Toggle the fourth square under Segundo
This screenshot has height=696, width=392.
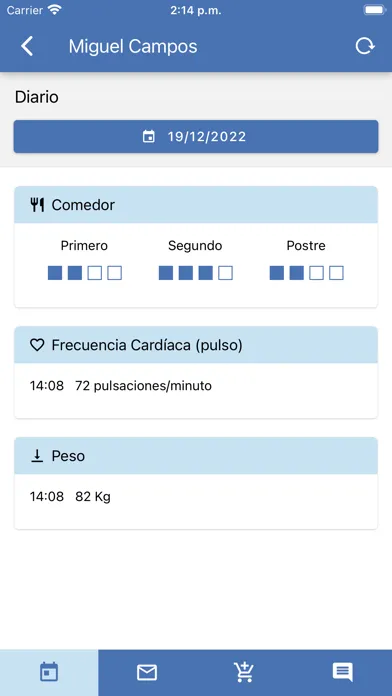(x=226, y=273)
